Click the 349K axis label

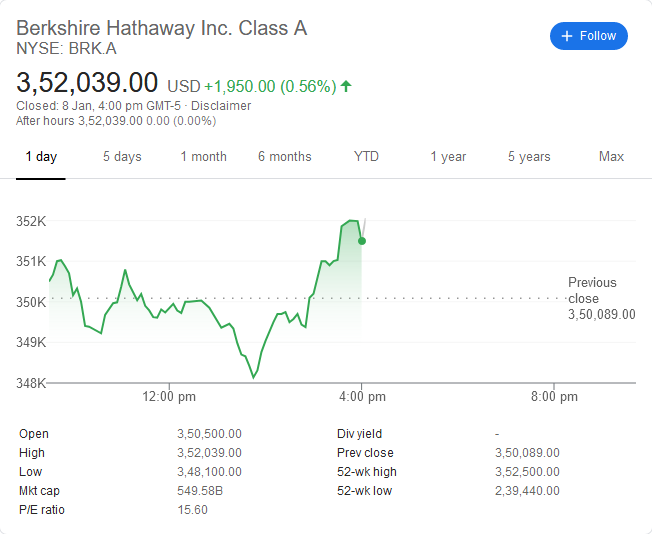(31, 342)
